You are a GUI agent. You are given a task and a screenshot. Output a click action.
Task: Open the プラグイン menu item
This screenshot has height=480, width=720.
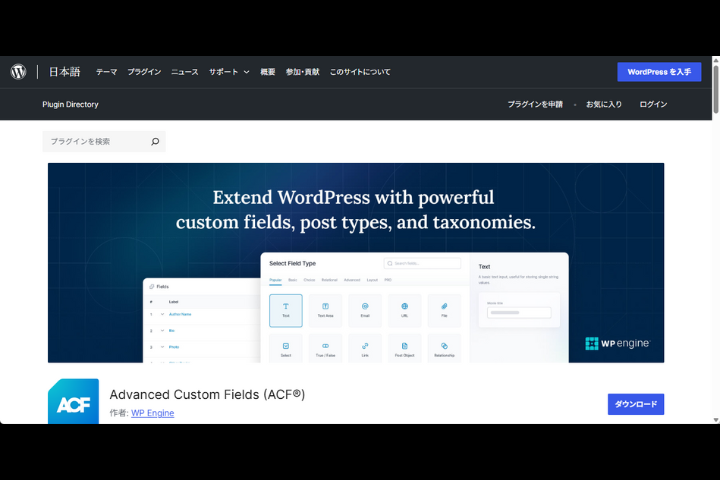(x=144, y=72)
